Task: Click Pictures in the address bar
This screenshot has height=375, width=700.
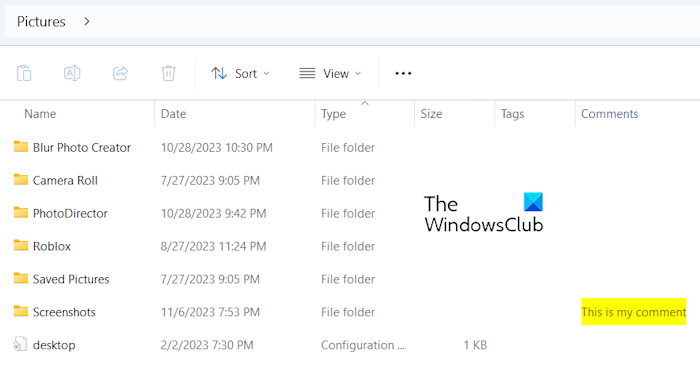Action: tap(41, 21)
